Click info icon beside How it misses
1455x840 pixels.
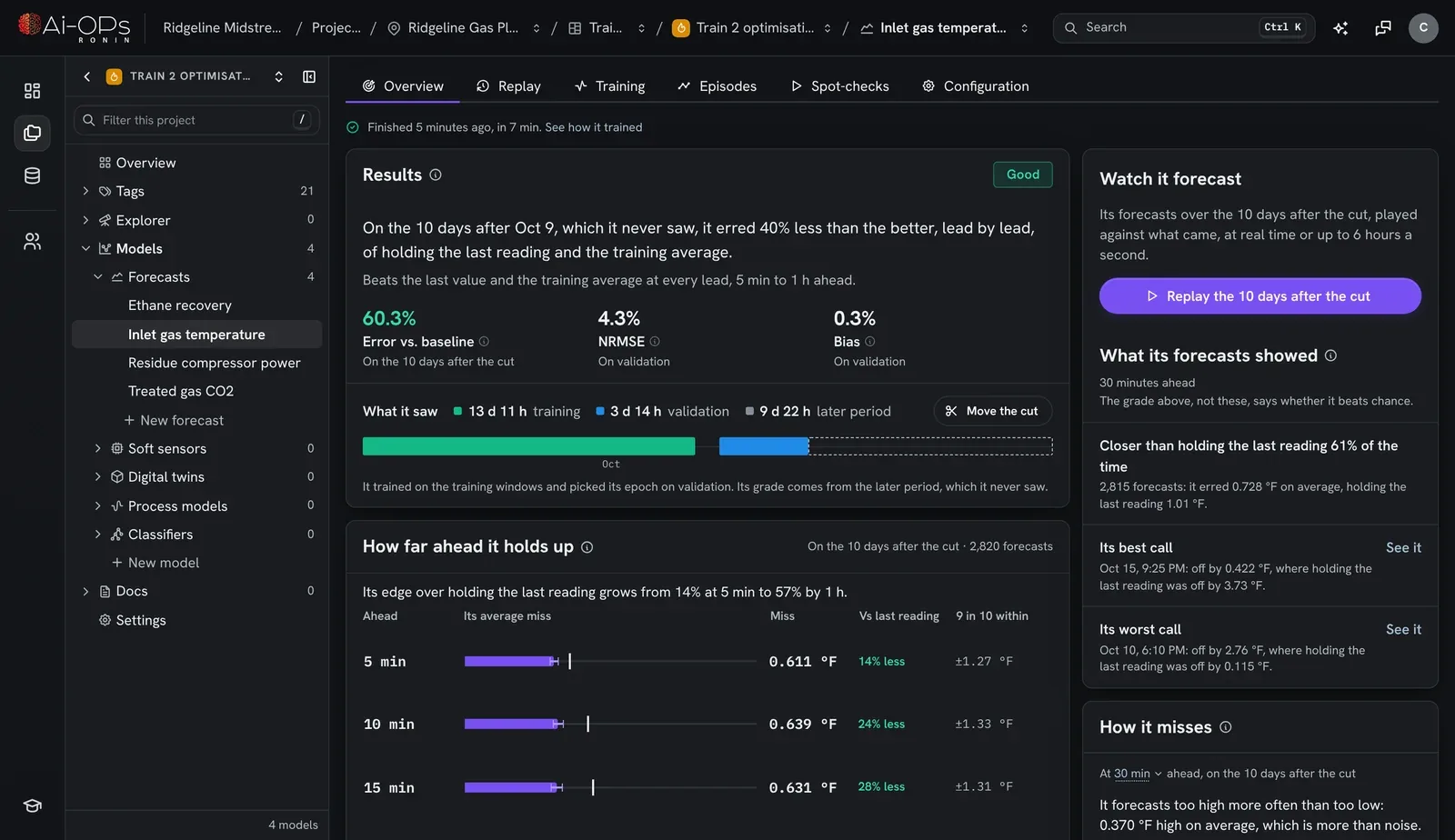tap(1225, 727)
